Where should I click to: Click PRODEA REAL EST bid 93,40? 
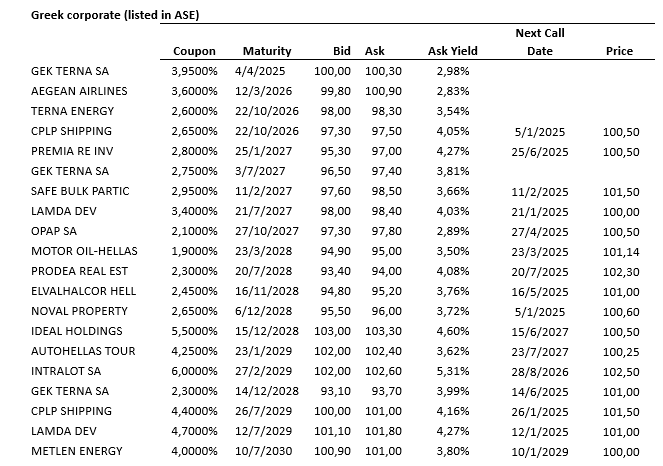pos(334,271)
